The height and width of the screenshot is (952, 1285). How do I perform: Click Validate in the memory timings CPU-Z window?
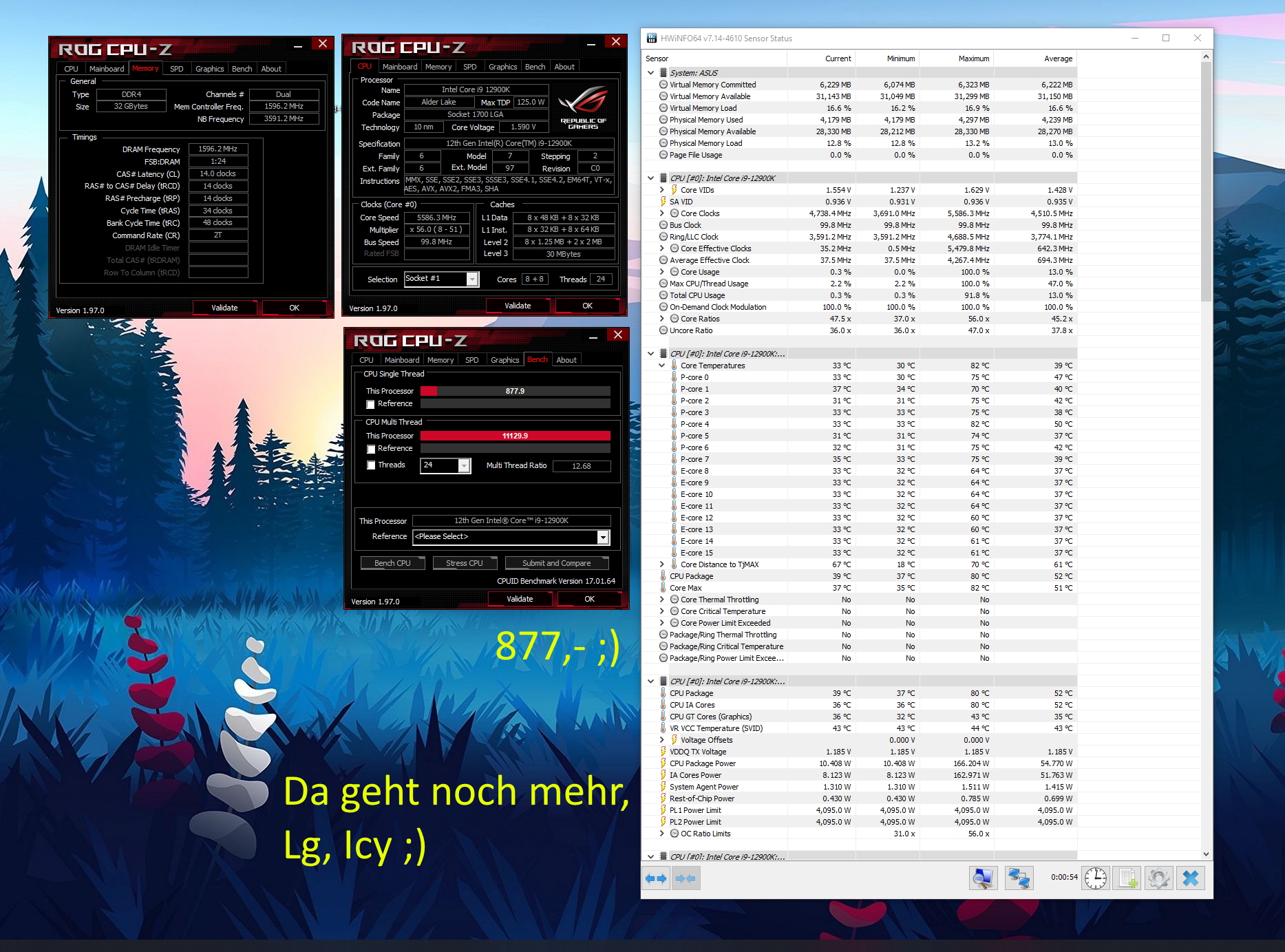click(224, 308)
